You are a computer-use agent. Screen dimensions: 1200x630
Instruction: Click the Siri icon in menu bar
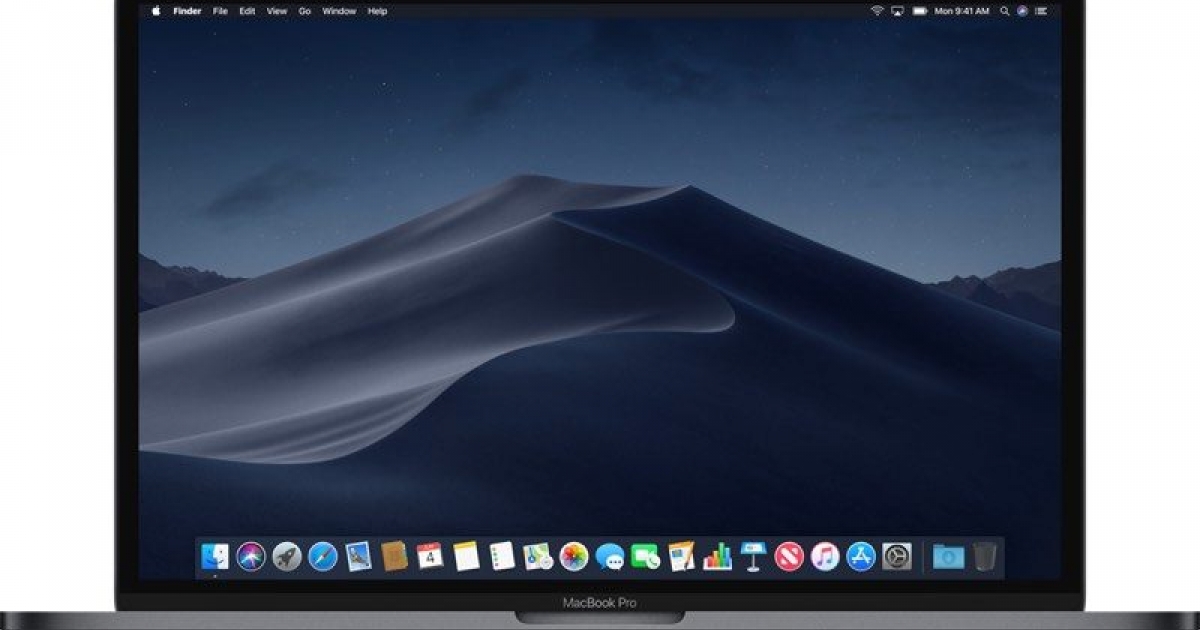(x=1022, y=11)
